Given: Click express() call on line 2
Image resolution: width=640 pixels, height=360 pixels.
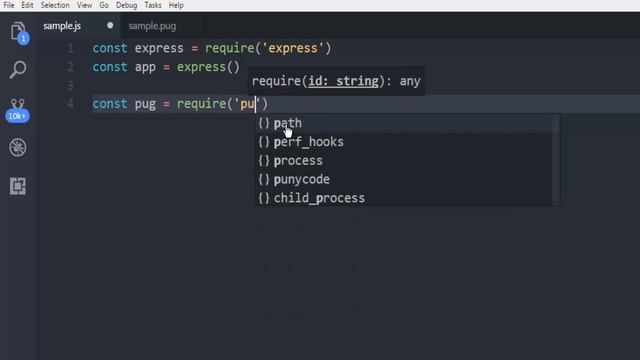Looking at the screenshot, I should (208, 67).
